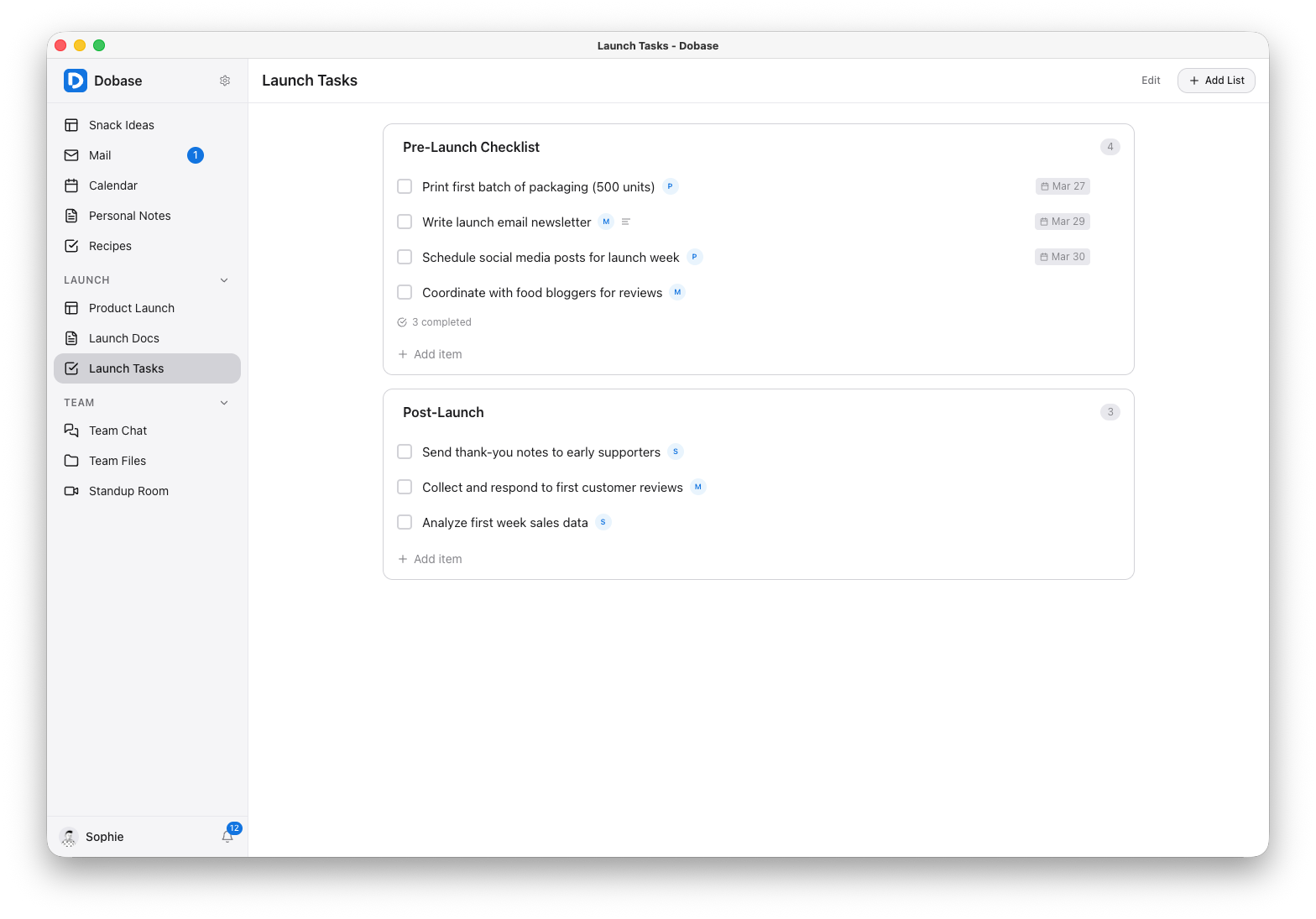The width and height of the screenshot is (1316, 919).
Task: Open Recipes list
Action: point(147,246)
